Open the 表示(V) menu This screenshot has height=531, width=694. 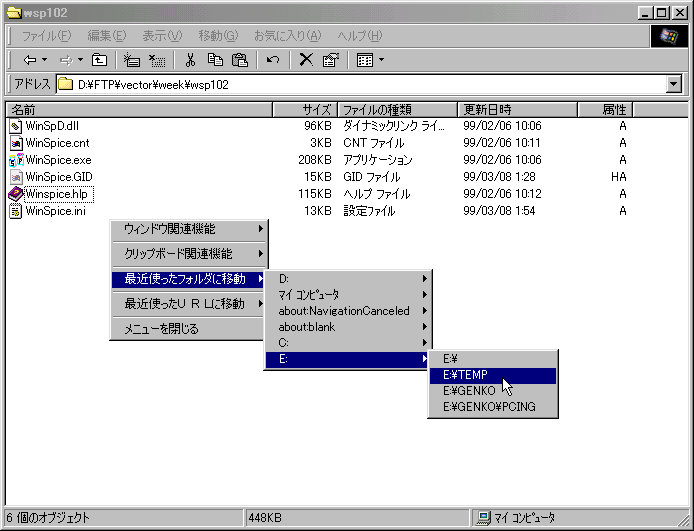click(162, 36)
